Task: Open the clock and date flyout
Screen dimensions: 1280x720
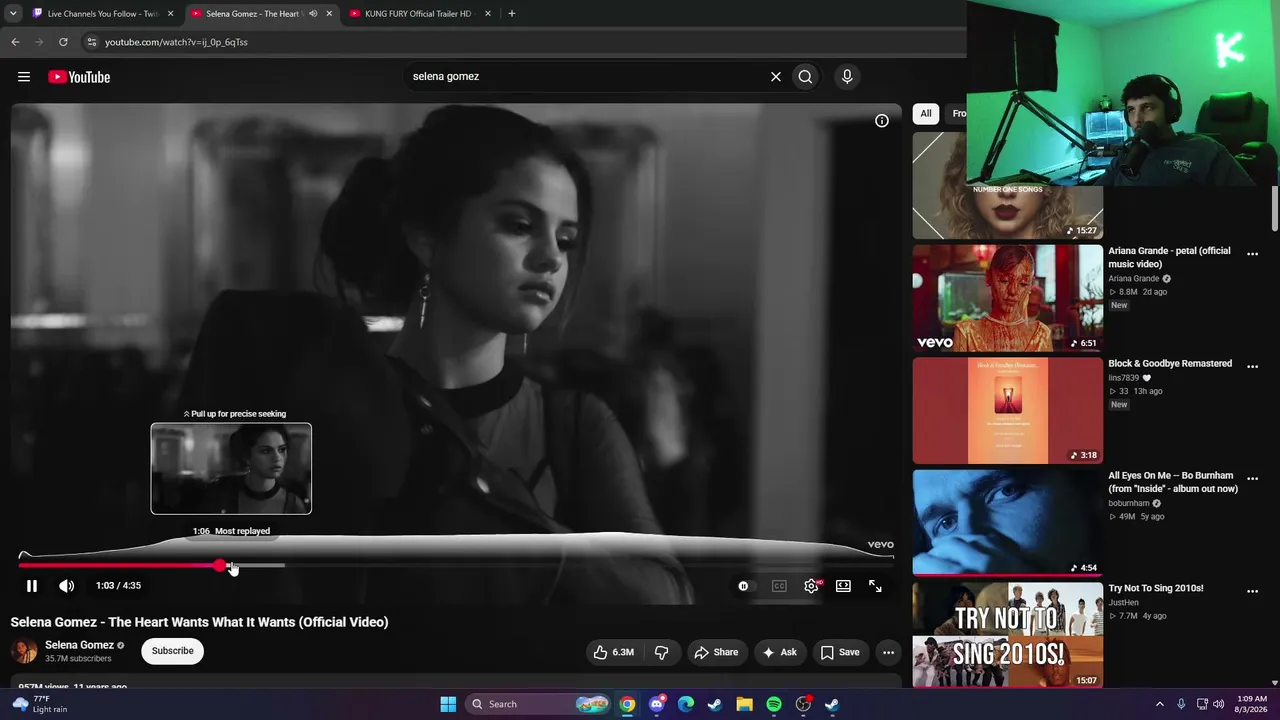Action: pos(1252,704)
